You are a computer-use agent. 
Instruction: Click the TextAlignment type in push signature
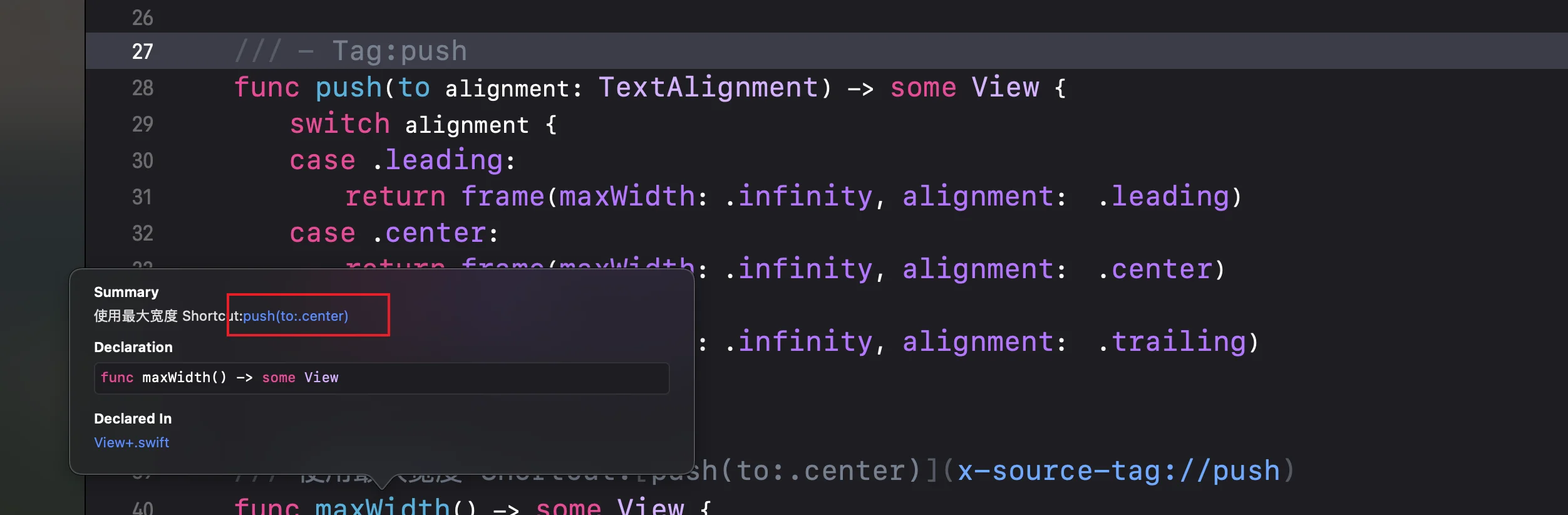pyautogui.click(x=708, y=88)
